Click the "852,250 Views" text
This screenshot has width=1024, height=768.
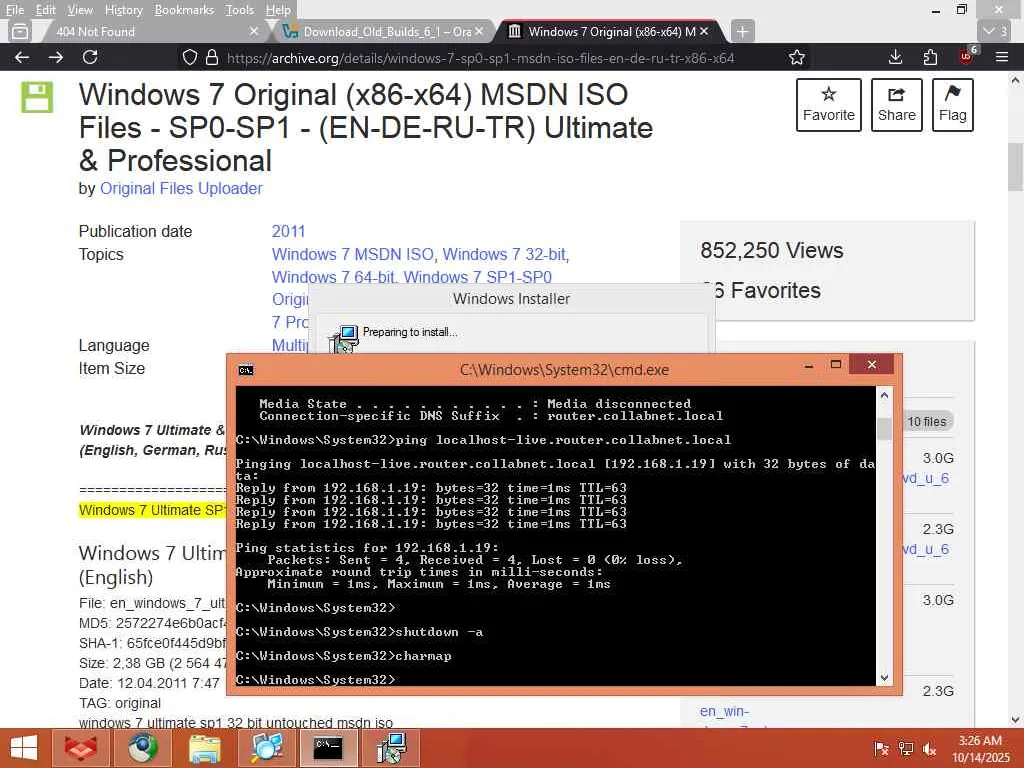tap(771, 251)
